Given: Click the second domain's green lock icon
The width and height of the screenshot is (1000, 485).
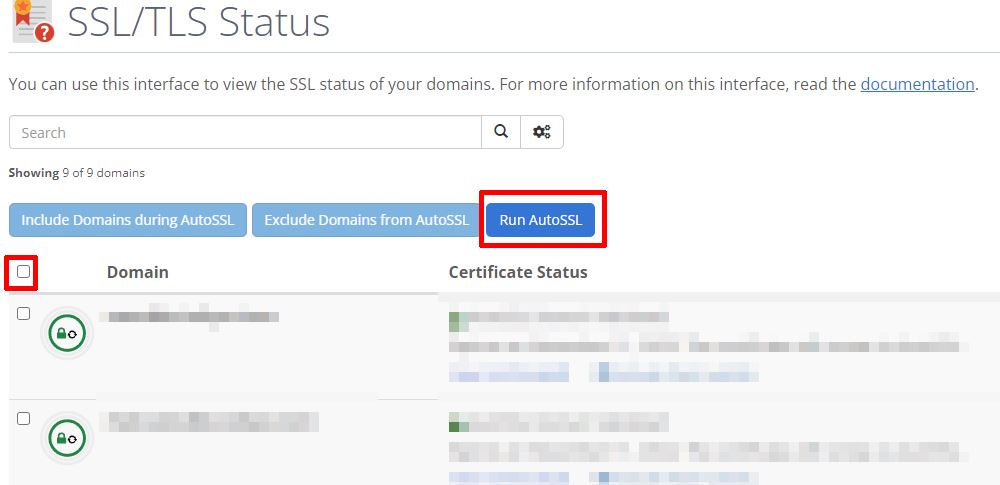Looking at the screenshot, I should pos(67,438).
